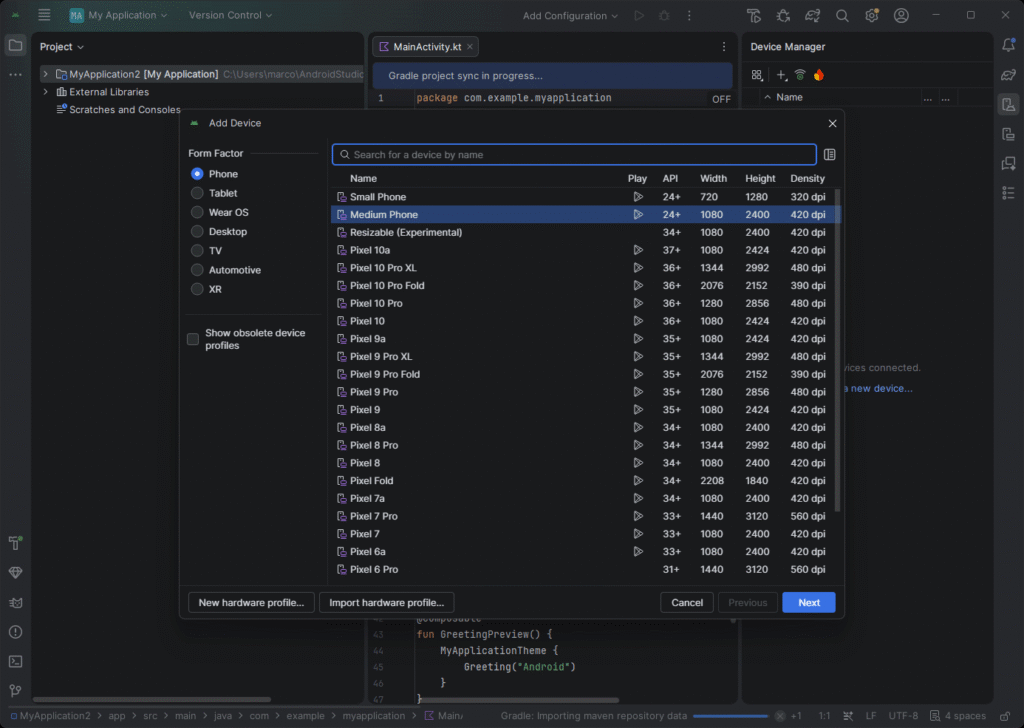Sort device table by Height column

(760, 178)
